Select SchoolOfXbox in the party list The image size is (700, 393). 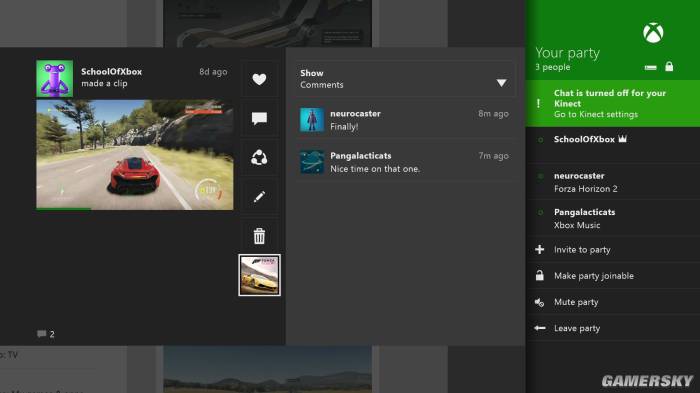pyautogui.click(x=613, y=145)
